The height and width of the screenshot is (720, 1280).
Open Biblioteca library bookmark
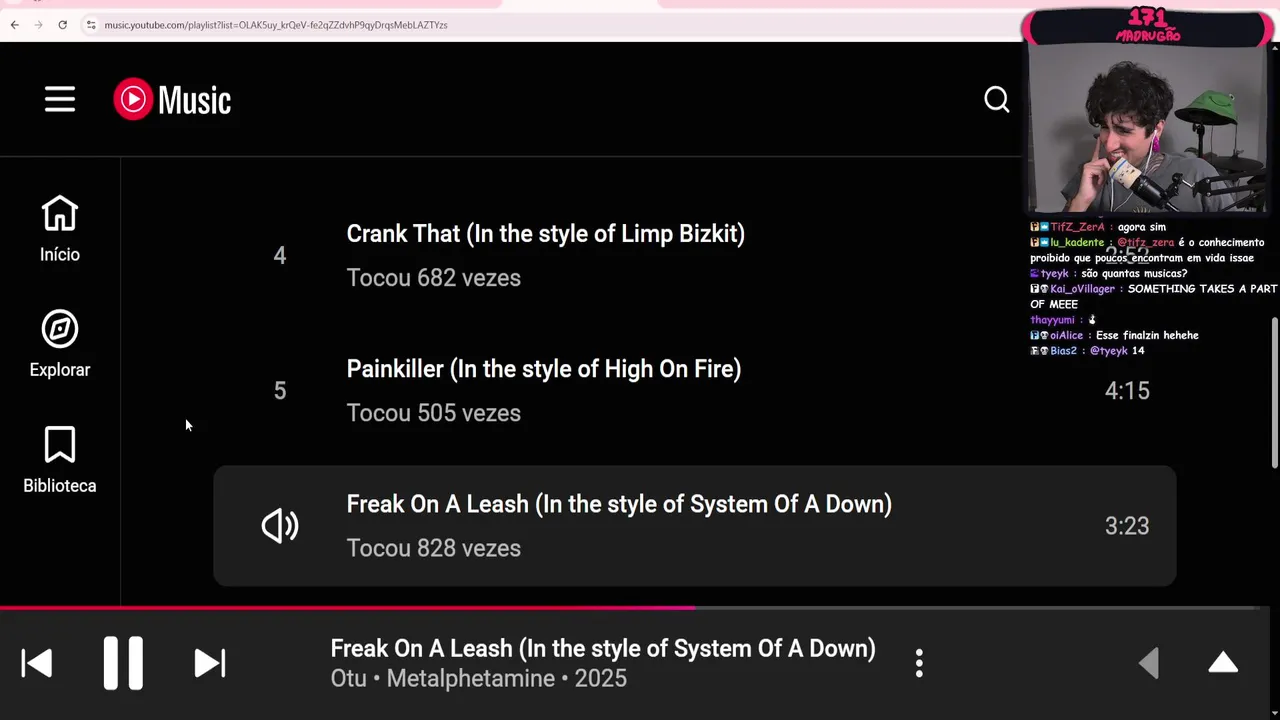point(60,460)
